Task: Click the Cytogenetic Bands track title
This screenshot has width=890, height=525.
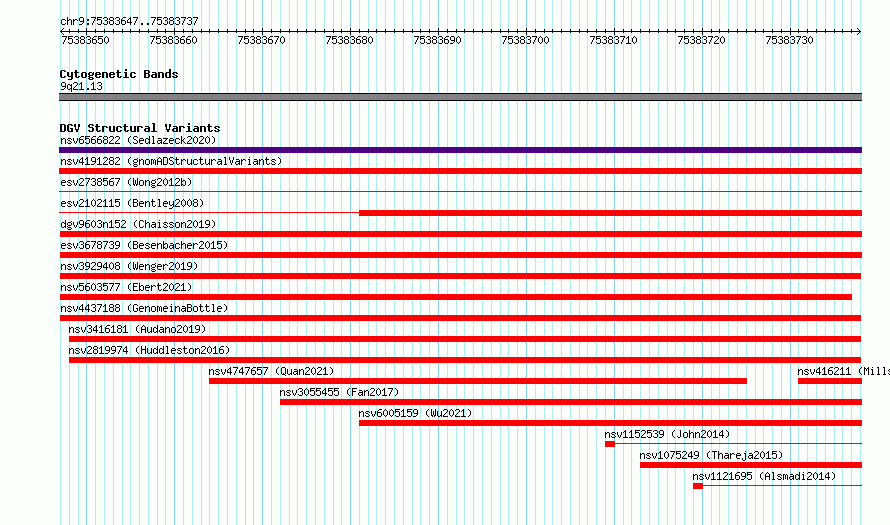Action: click(119, 74)
